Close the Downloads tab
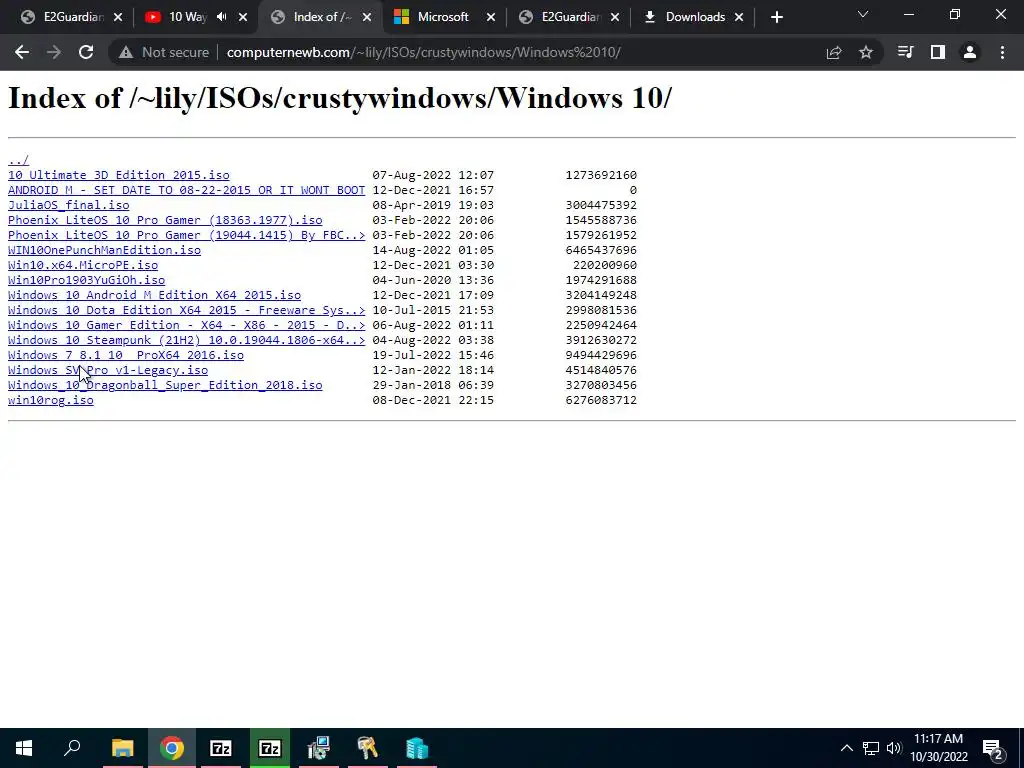Screen dimensions: 1024x768 [739, 17]
